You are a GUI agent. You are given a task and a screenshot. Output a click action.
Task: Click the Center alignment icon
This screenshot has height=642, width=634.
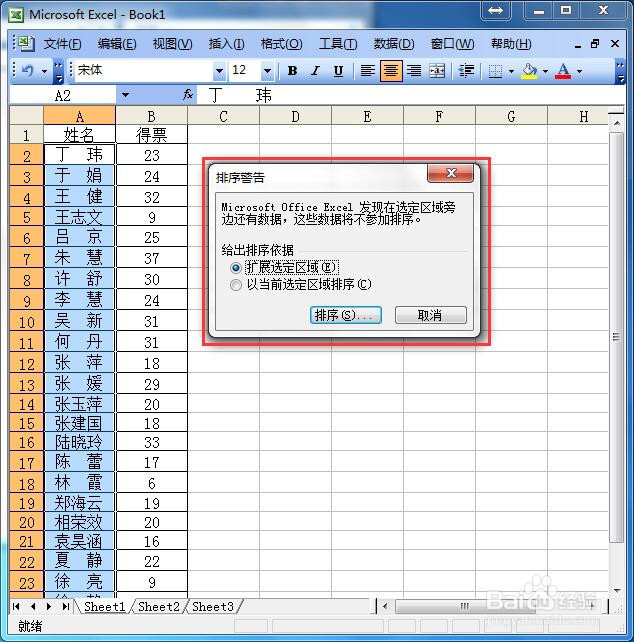tap(391, 71)
